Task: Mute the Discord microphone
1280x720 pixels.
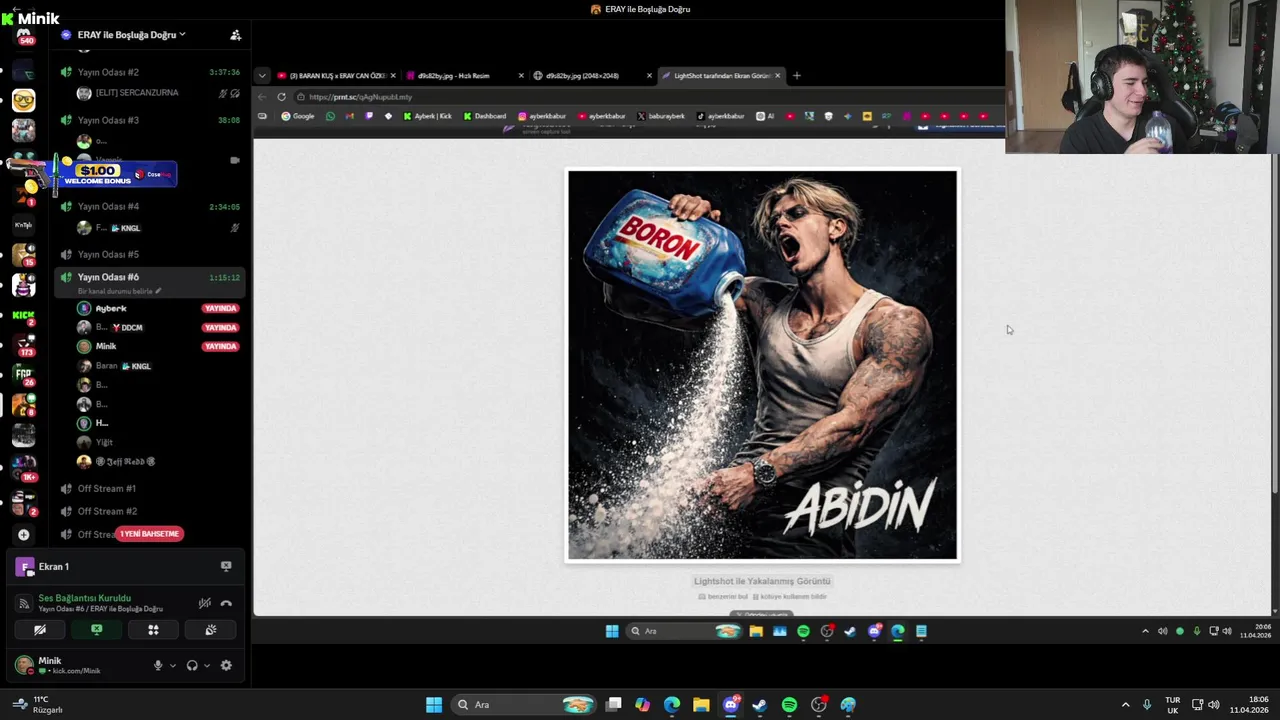Action: point(157,666)
